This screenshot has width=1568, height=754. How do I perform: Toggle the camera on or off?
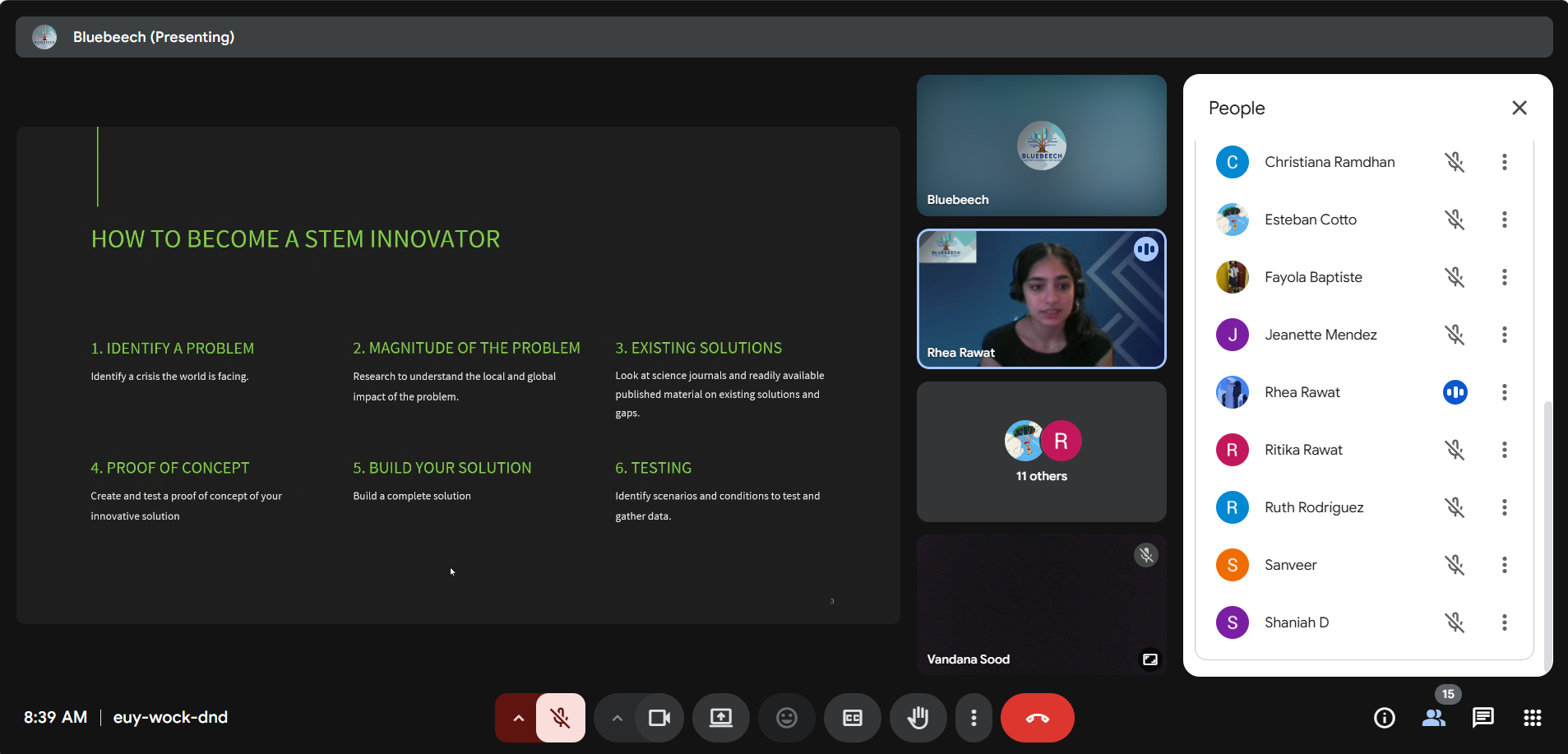coord(659,718)
